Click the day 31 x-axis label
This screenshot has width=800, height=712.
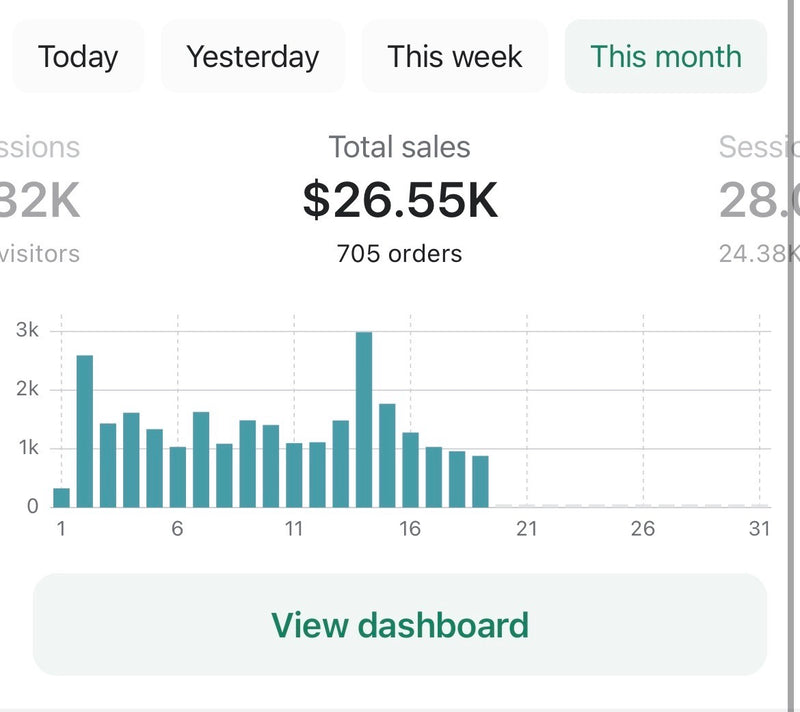pos(759,528)
